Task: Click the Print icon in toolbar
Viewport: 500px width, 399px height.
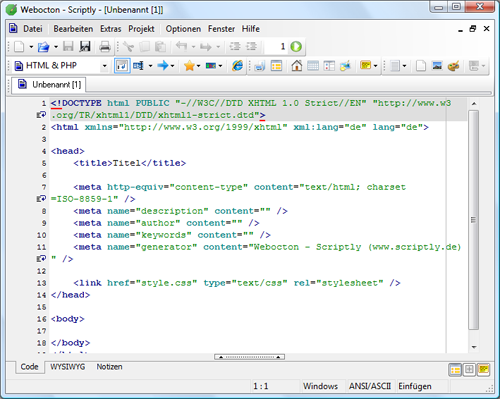Action: pos(105,47)
